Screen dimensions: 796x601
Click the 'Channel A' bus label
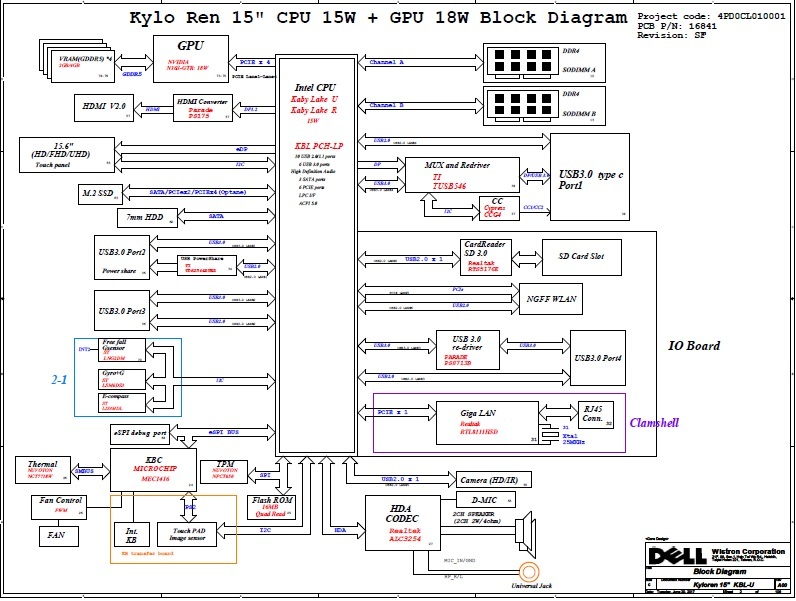click(x=387, y=62)
